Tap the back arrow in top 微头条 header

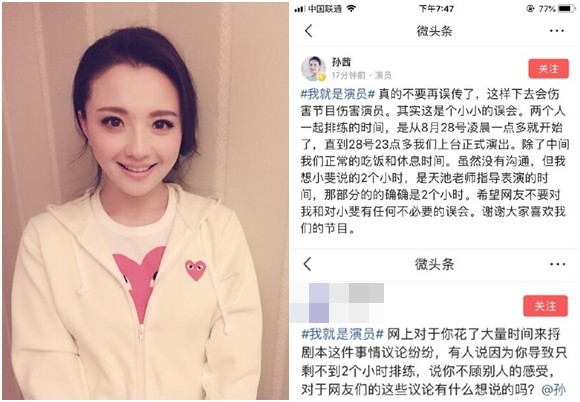point(309,31)
